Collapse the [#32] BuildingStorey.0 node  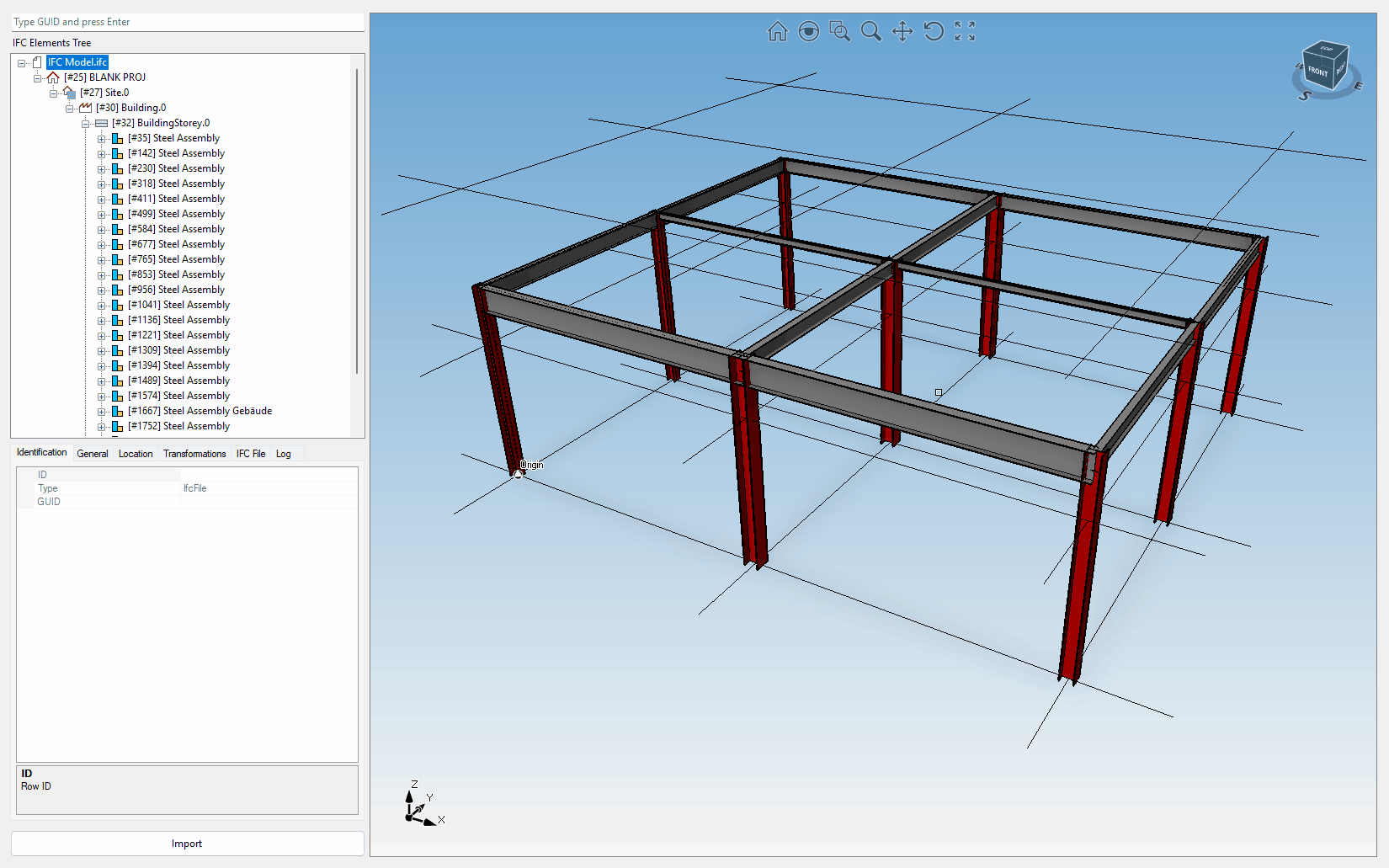[x=86, y=124]
